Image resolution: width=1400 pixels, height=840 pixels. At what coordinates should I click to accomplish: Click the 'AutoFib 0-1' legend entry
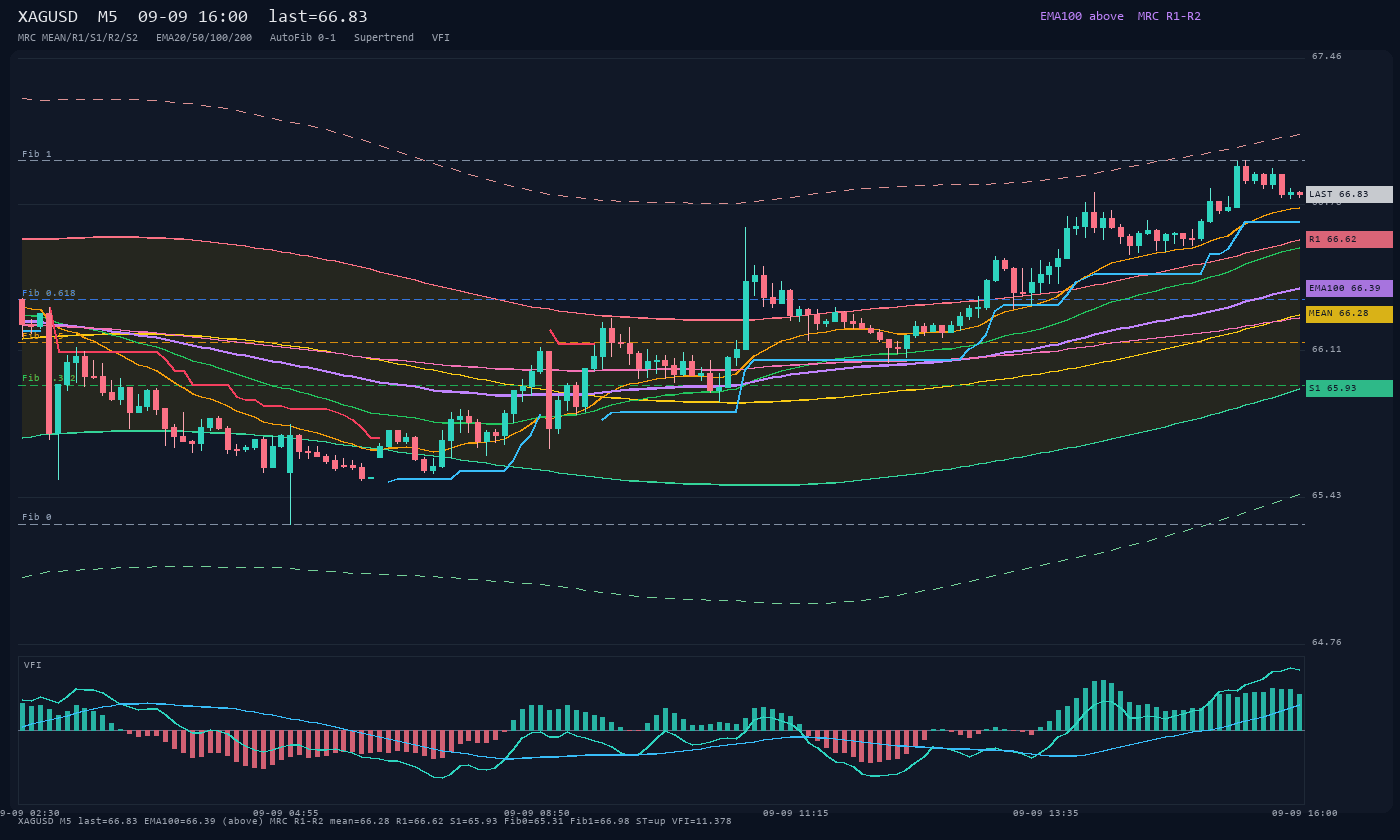click(x=303, y=38)
